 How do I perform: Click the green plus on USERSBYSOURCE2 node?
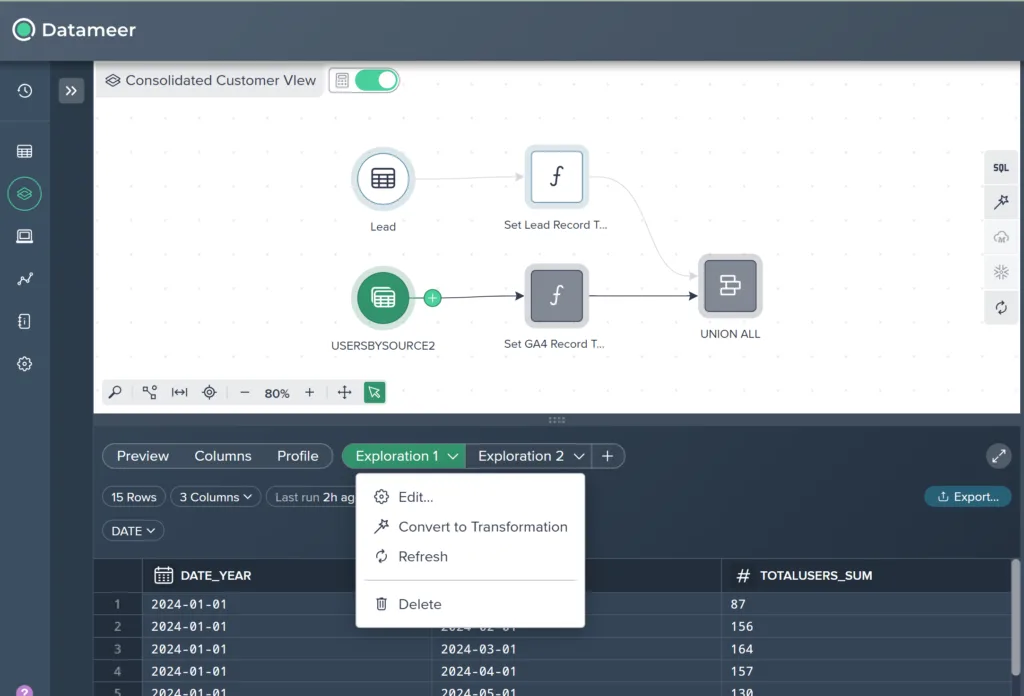pos(432,298)
